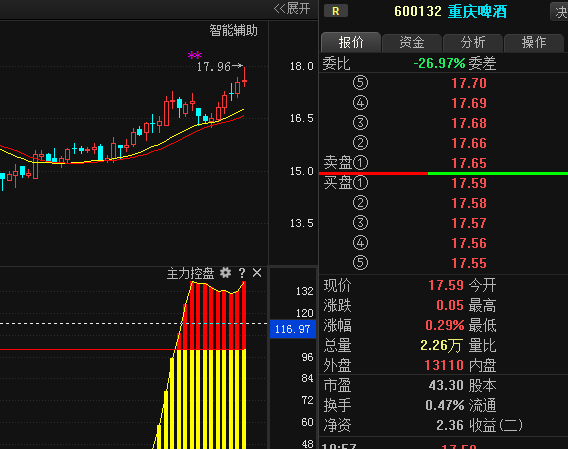568x449 pixels.
Task: Close the 主力控盘 indicator panel
Action: click(x=257, y=273)
